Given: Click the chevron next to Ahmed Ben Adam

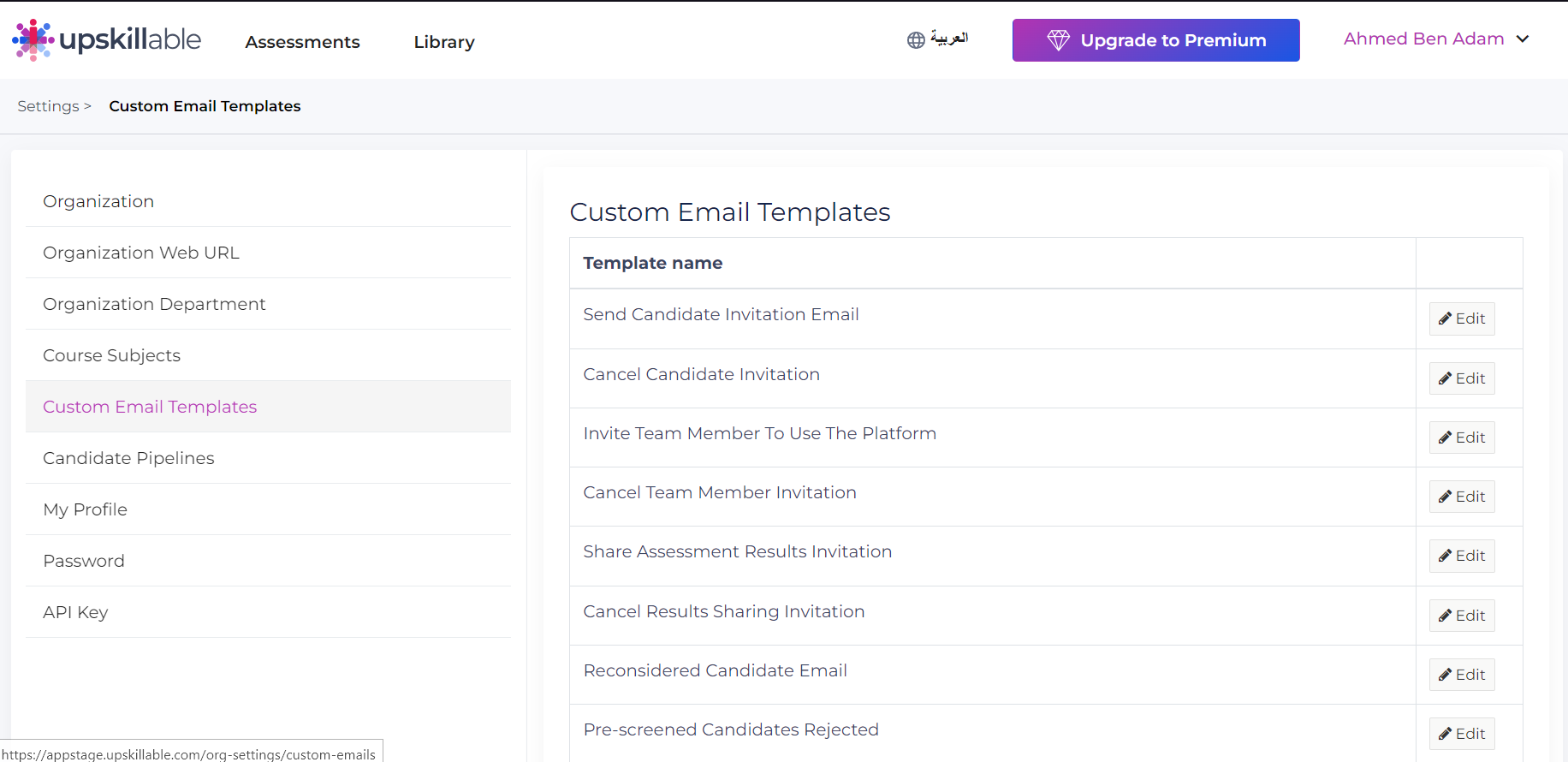Looking at the screenshot, I should (1523, 39).
